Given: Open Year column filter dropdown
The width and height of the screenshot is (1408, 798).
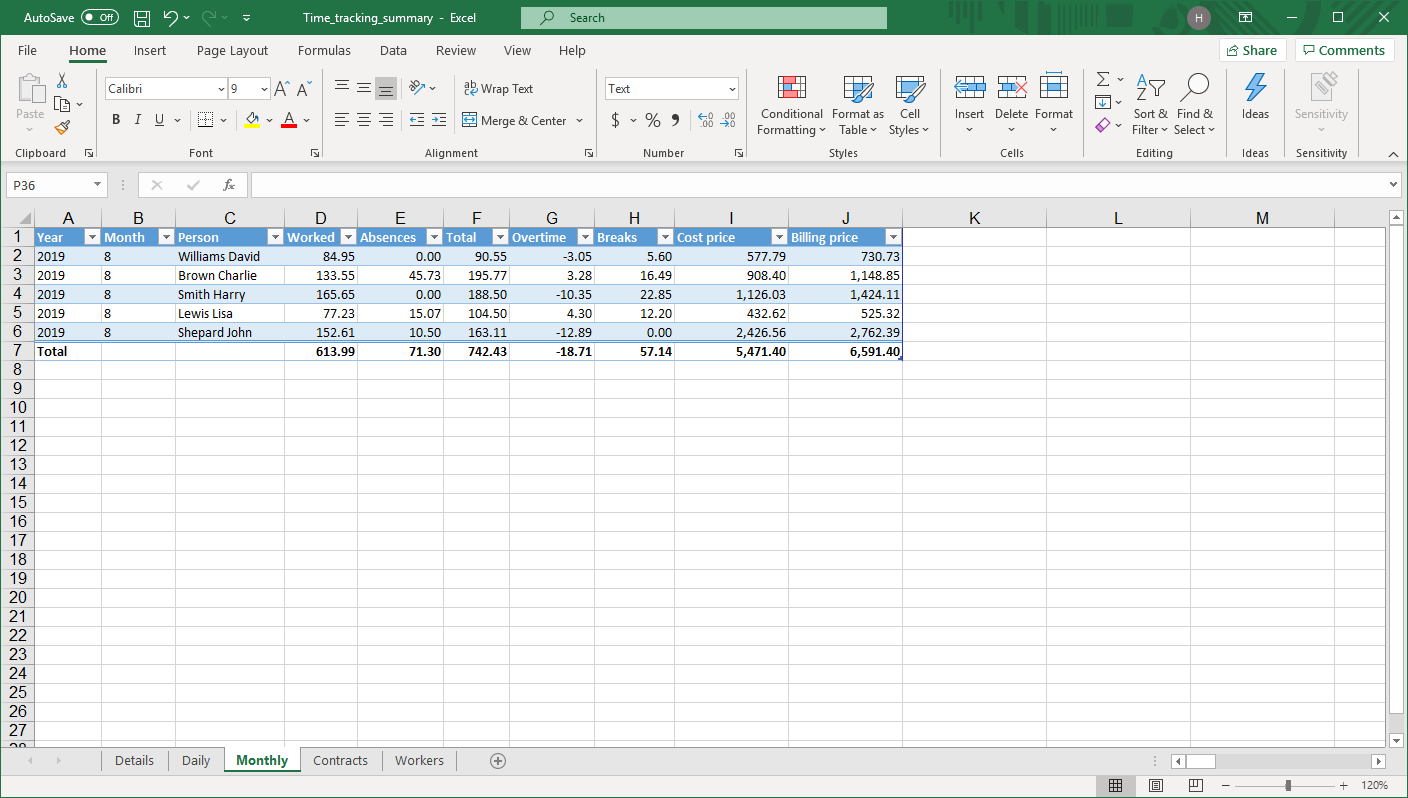Looking at the screenshot, I should pos(92,237).
